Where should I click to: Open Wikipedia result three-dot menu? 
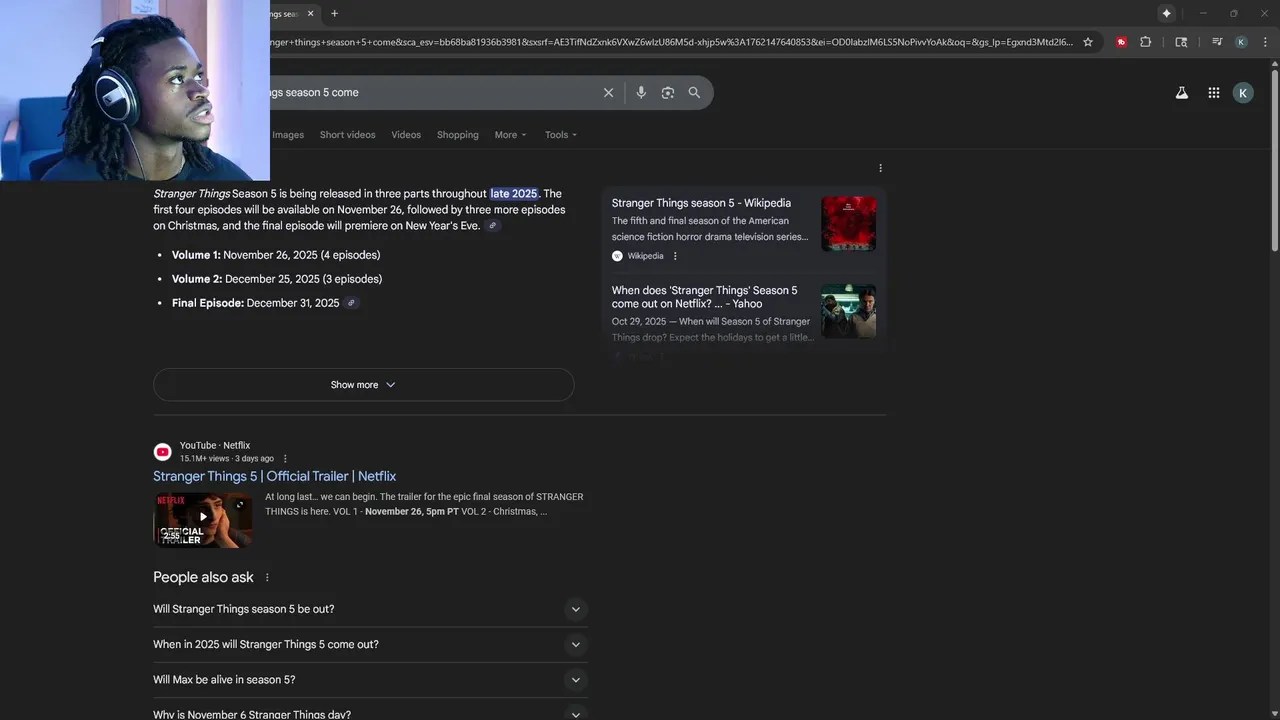[675, 256]
